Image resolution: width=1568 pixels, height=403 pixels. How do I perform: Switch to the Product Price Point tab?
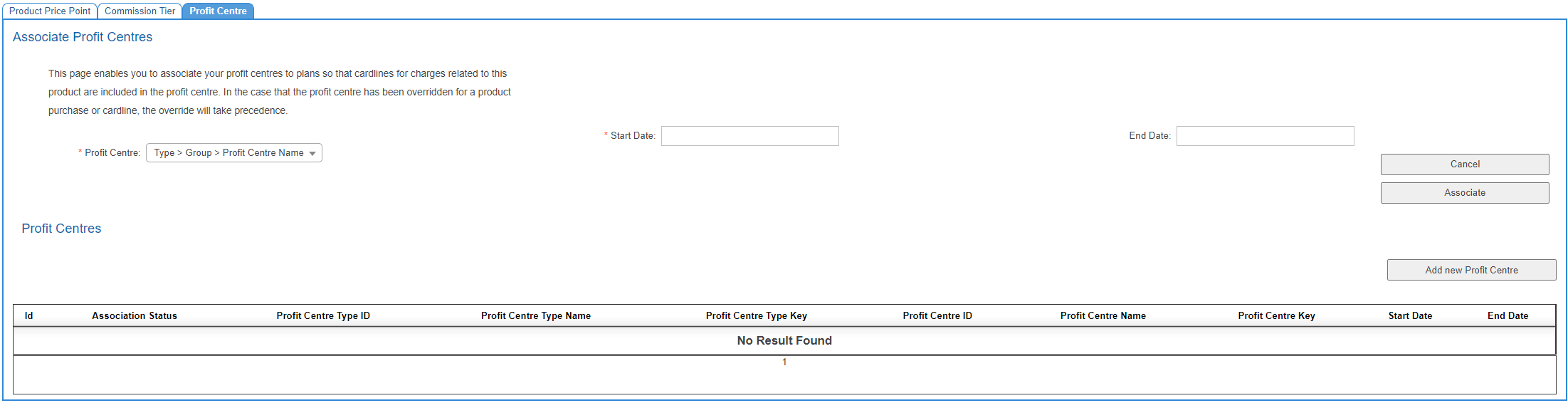pos(50,11)
